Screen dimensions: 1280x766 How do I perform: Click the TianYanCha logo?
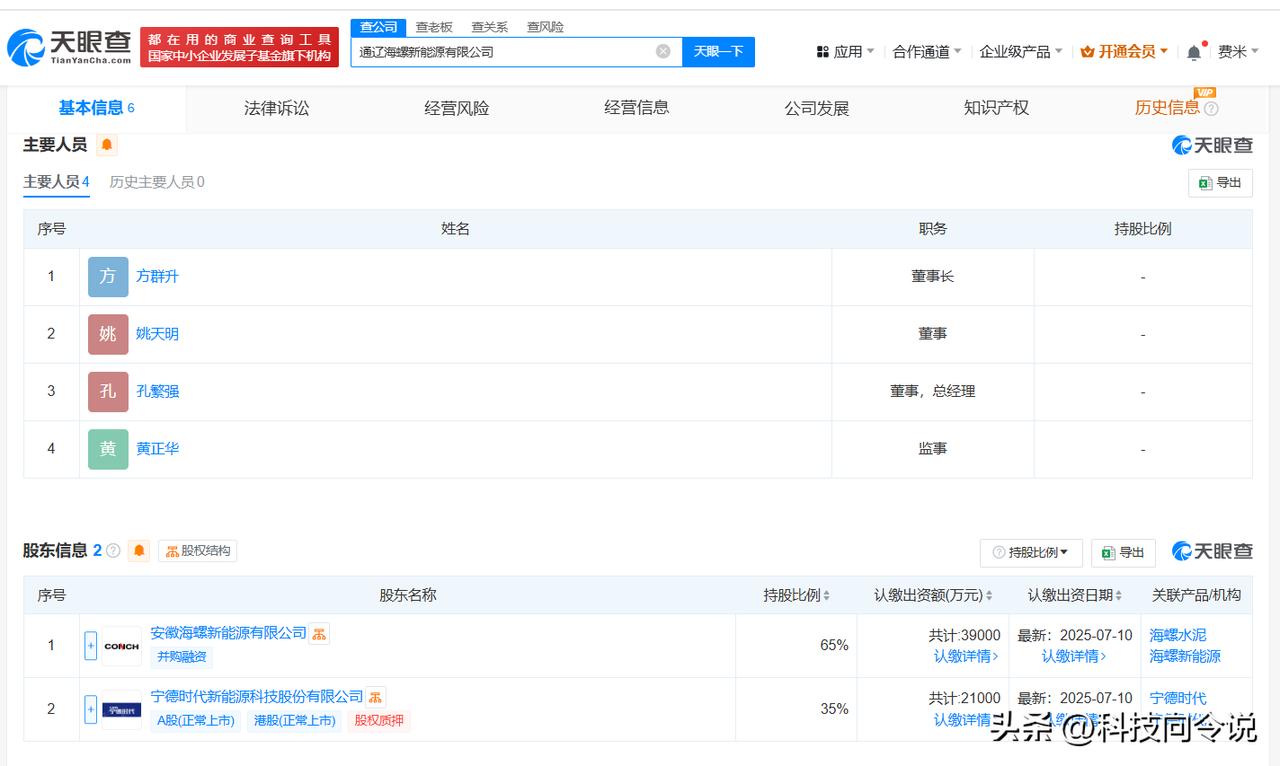point(69,46)
